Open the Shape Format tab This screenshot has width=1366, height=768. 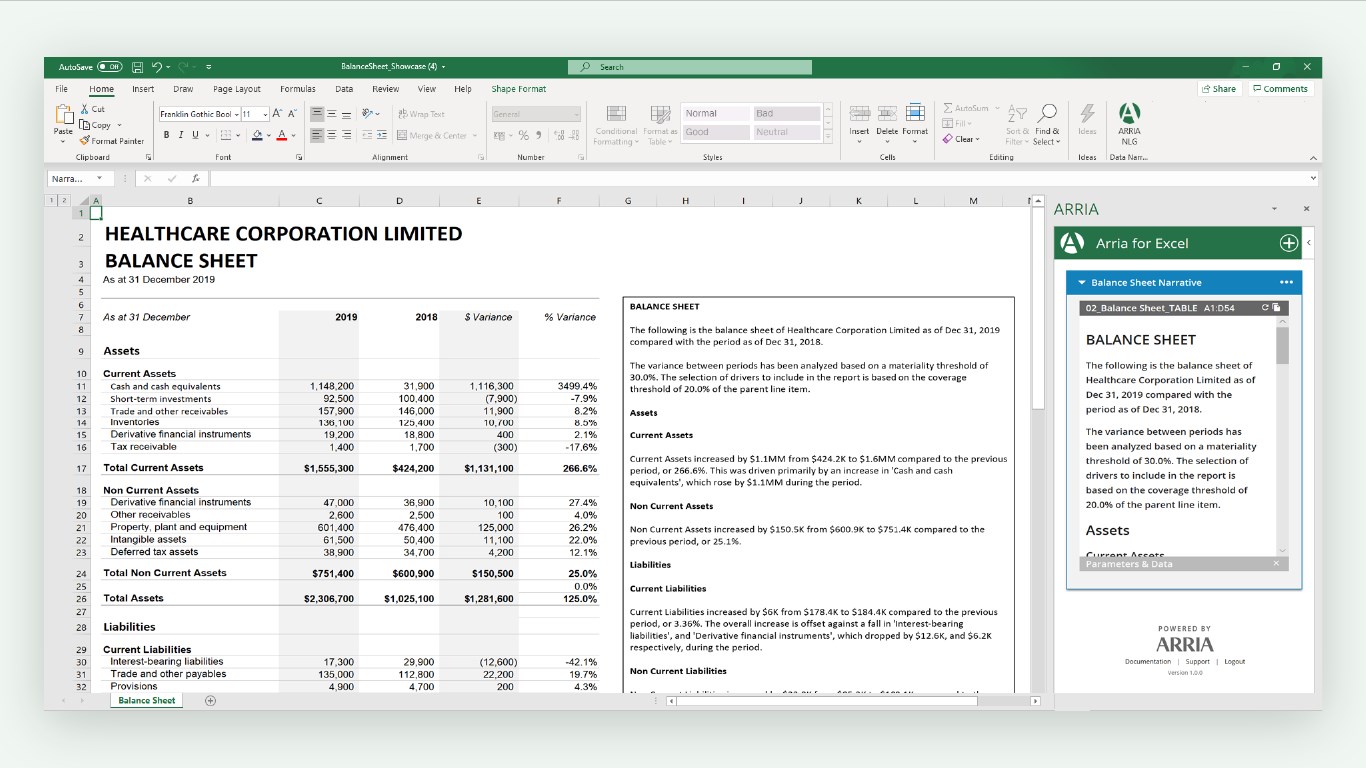coord(519,89)
